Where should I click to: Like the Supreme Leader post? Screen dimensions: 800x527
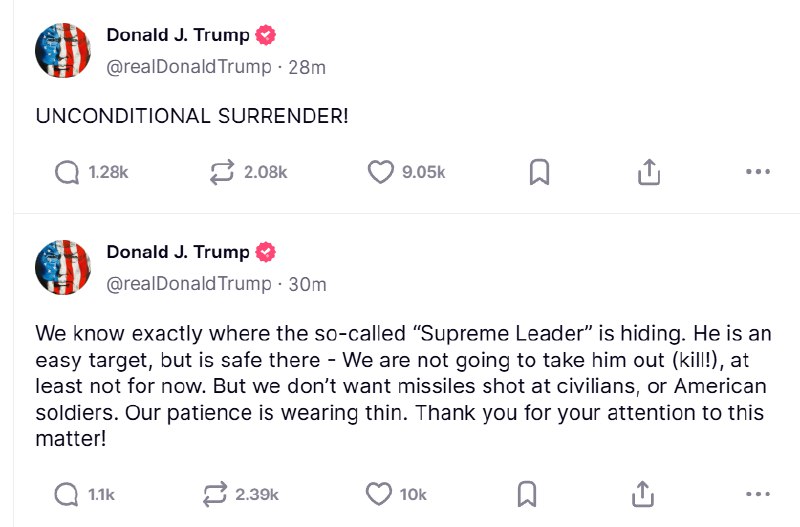[379, 494]
